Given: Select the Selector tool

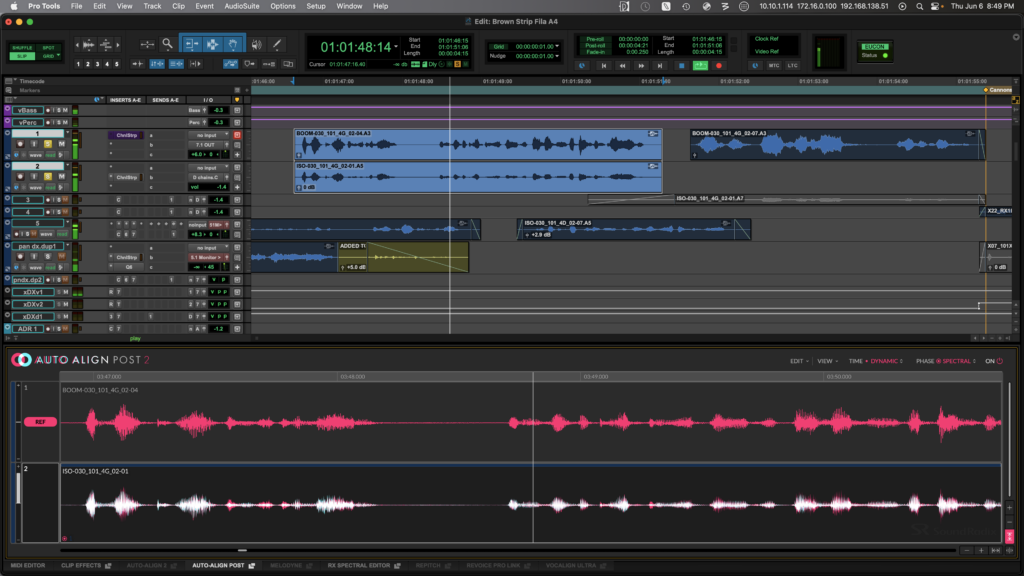Looking at the screenshot, I should (212, 44).
